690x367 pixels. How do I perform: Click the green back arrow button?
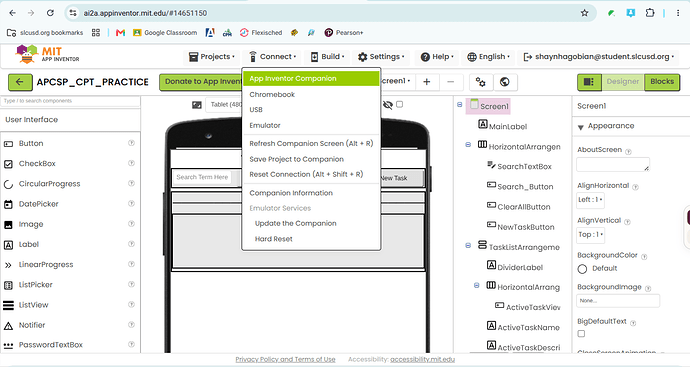coord(20,82)
